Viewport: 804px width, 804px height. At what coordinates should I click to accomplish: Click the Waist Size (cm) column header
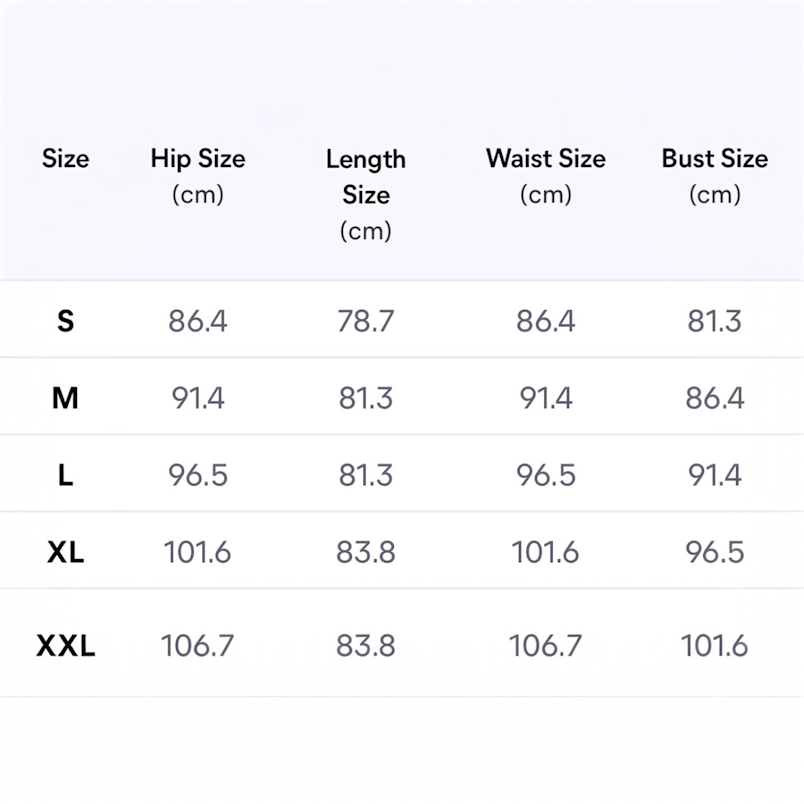pyautogui.click(x=545, y=175)
